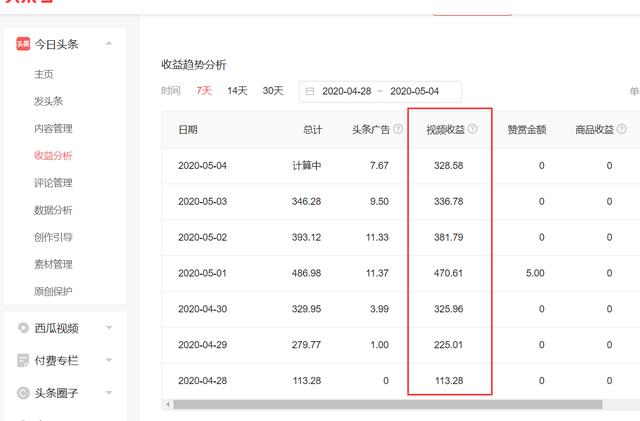The height and width of the screenshot is (421, 640).
Task: Click left arrow of horizontal scrollbar
Action: point(168,404)
